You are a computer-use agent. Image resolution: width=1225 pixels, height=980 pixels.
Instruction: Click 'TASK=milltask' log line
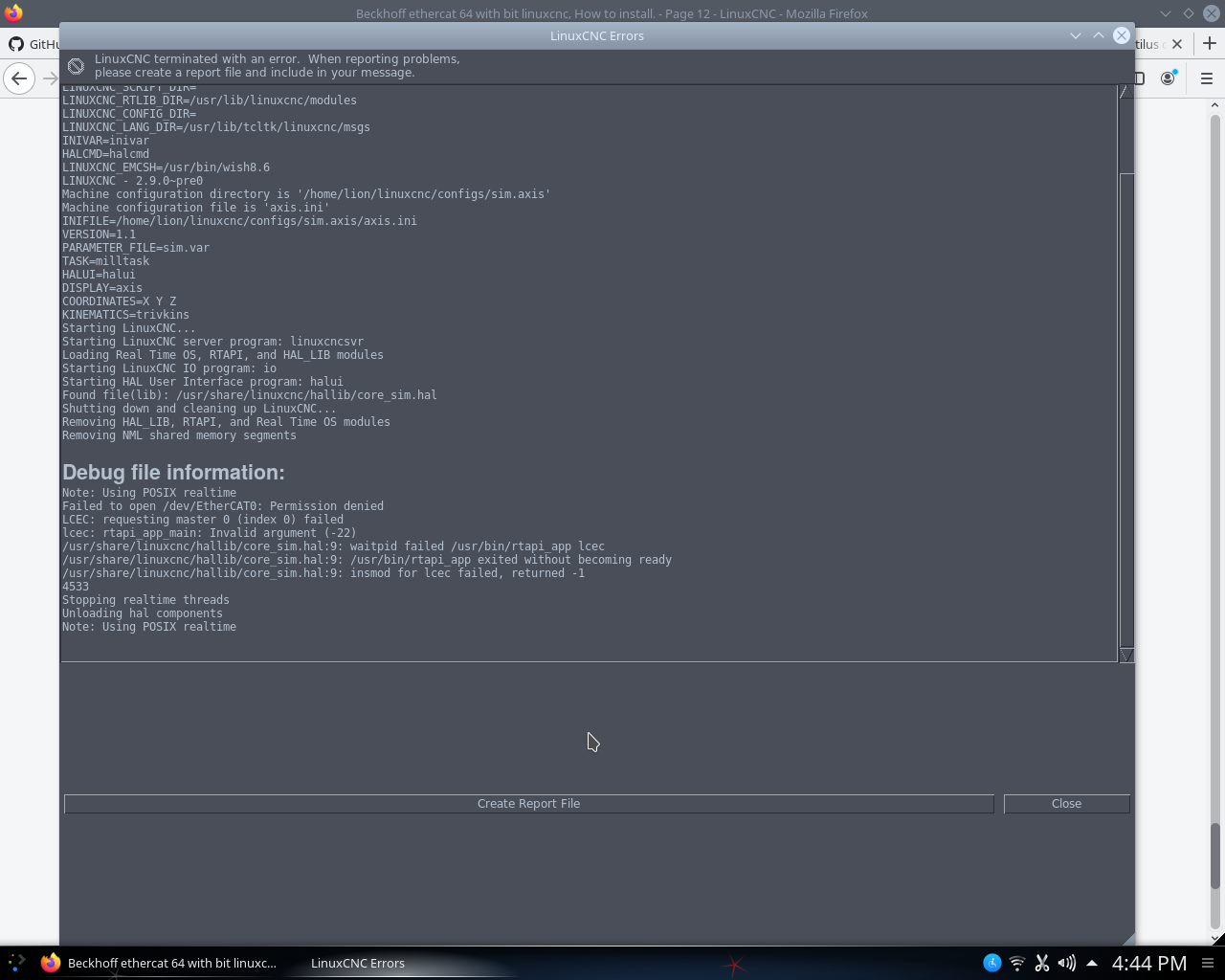point(105,261)
